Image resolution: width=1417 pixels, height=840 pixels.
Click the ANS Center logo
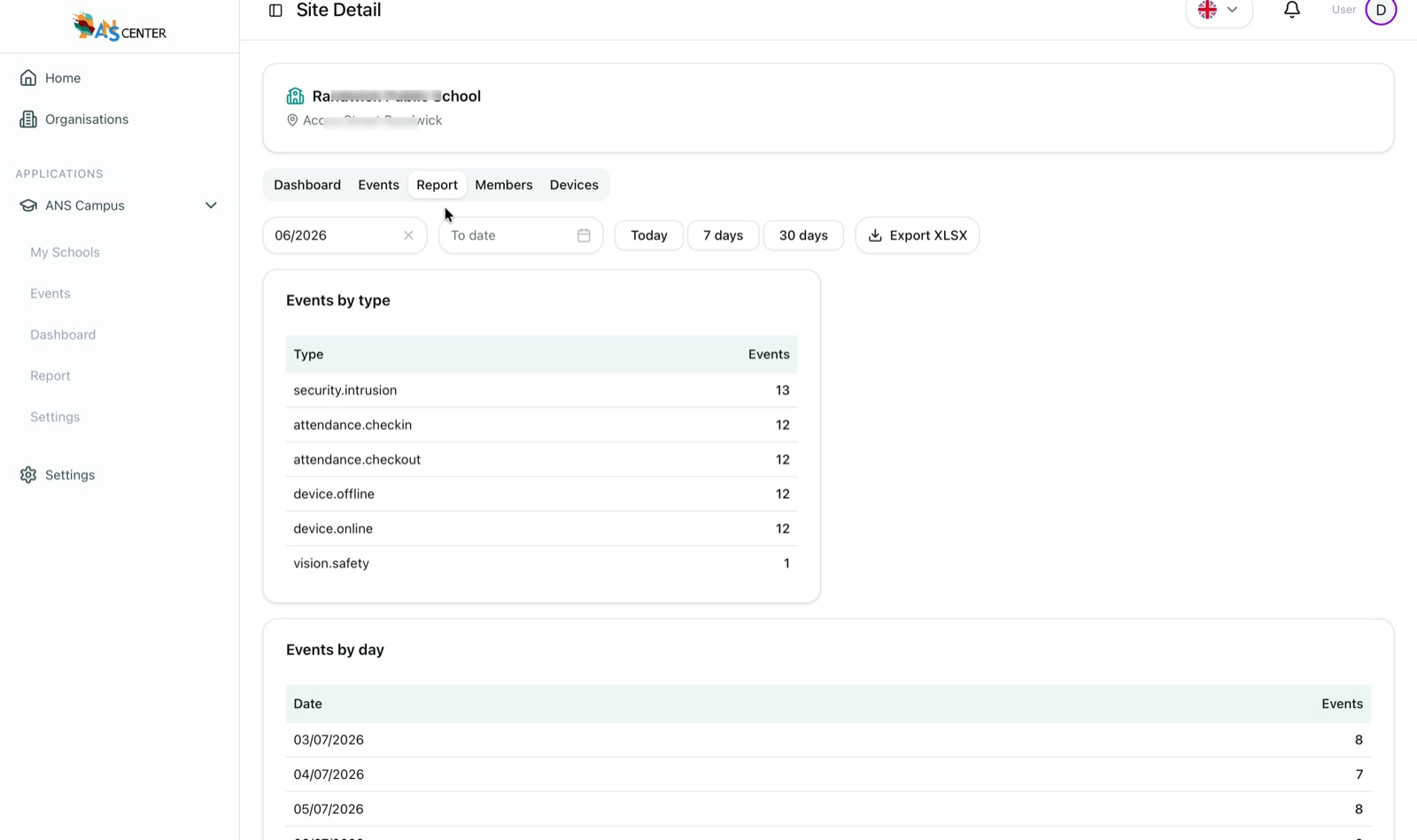click(120, 27)
